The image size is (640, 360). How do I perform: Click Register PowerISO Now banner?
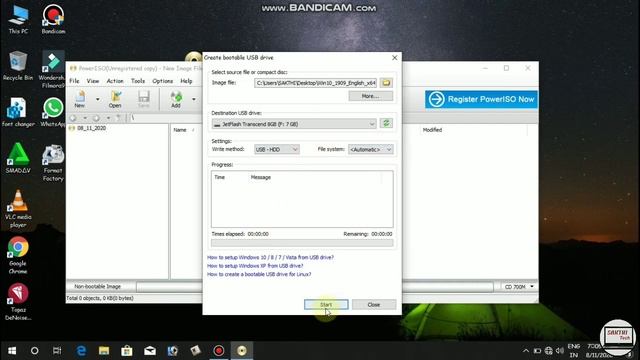(481, 99)
